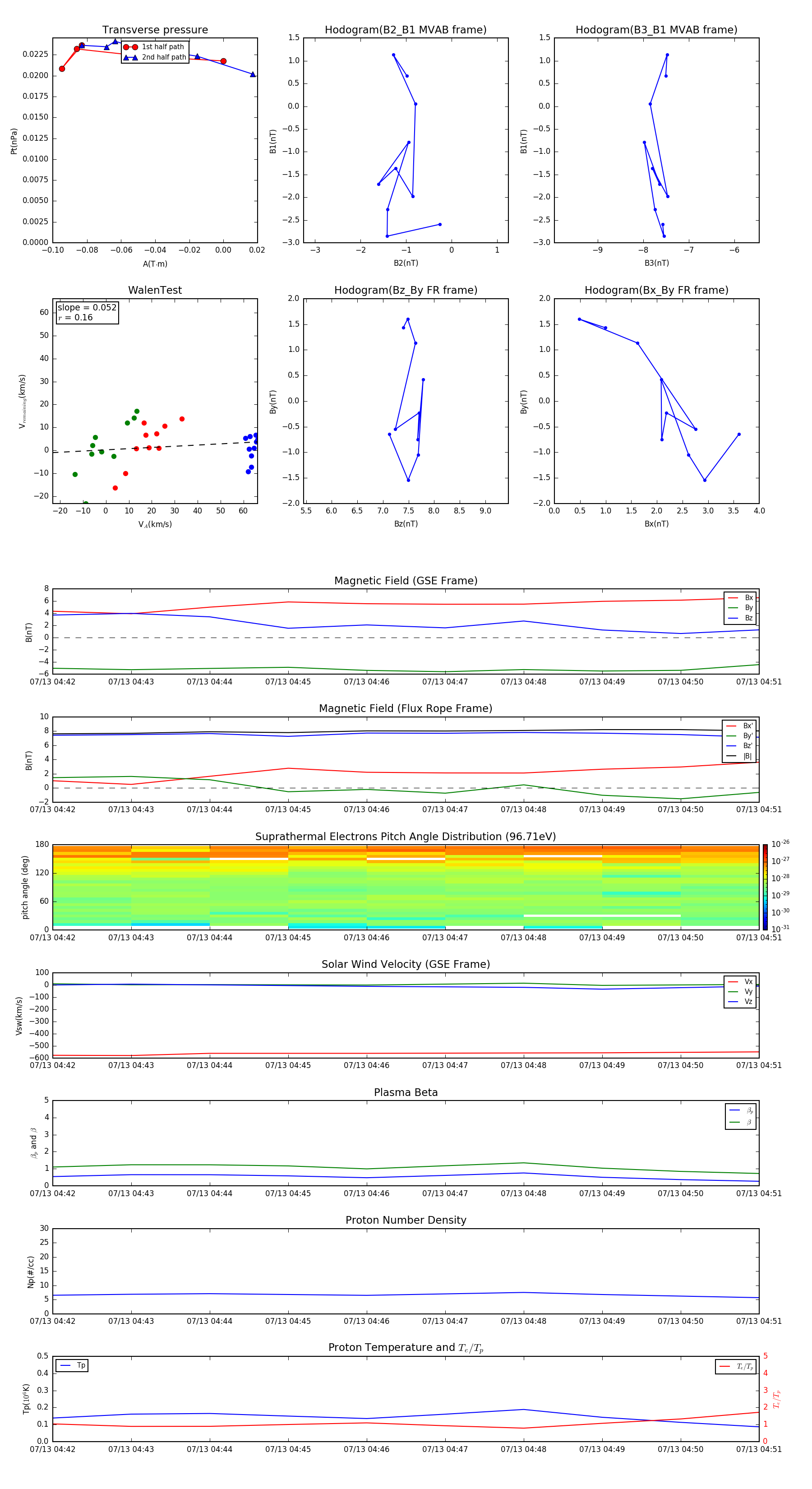
Task: Click the "WalenTest" plot title
Action: click(x=155, y=290)
